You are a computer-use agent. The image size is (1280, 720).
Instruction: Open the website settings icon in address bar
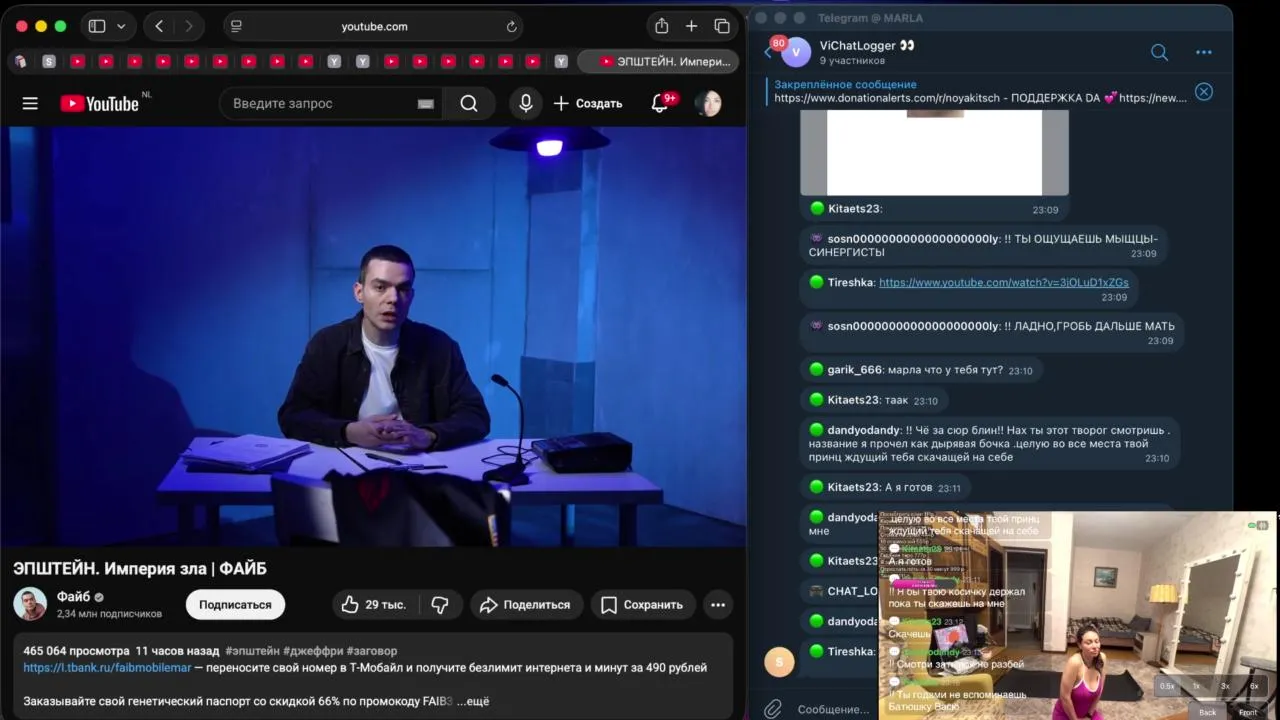coord(236,27)
